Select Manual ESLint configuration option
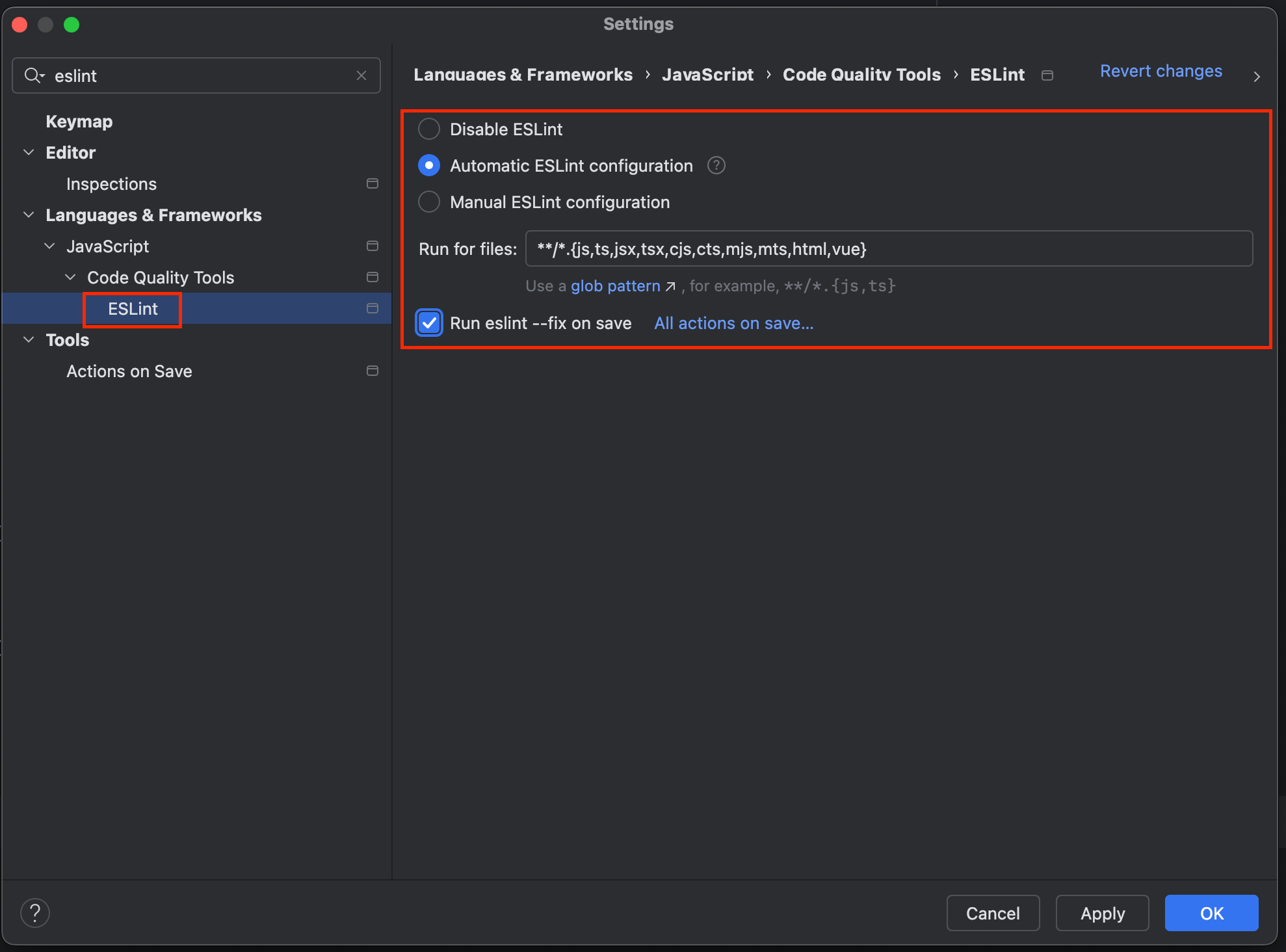Viewport: 1286px width, 952px height. (429, 202)
